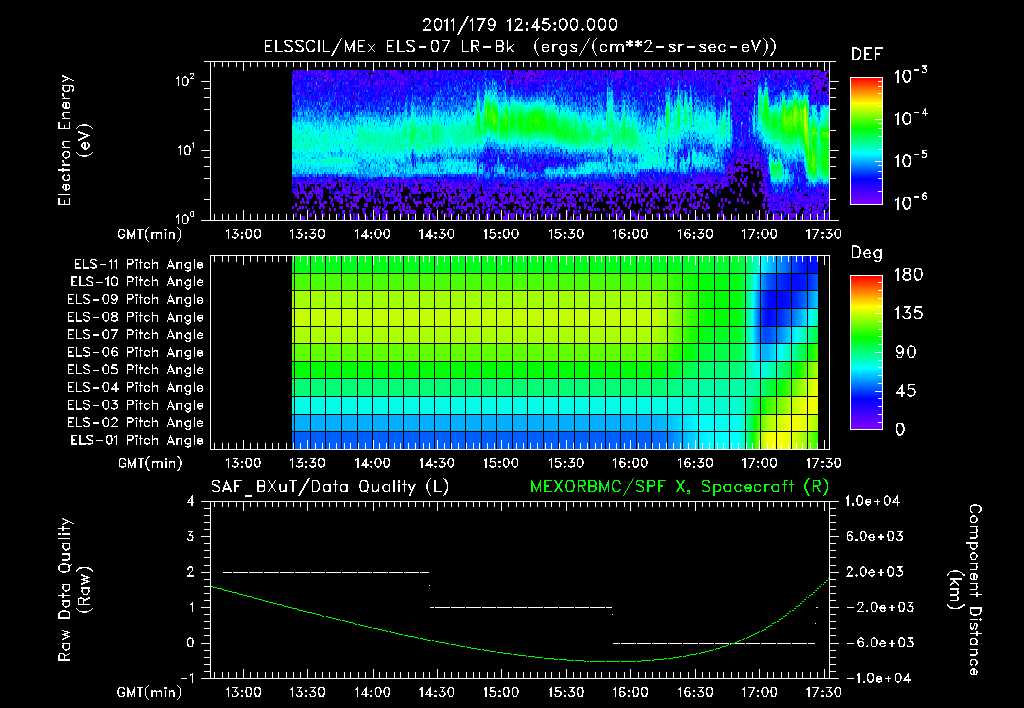Select the ELS-08 Pitch Angle row label
This screenshot has width=1024, height=708.
(x=136, y=317)
